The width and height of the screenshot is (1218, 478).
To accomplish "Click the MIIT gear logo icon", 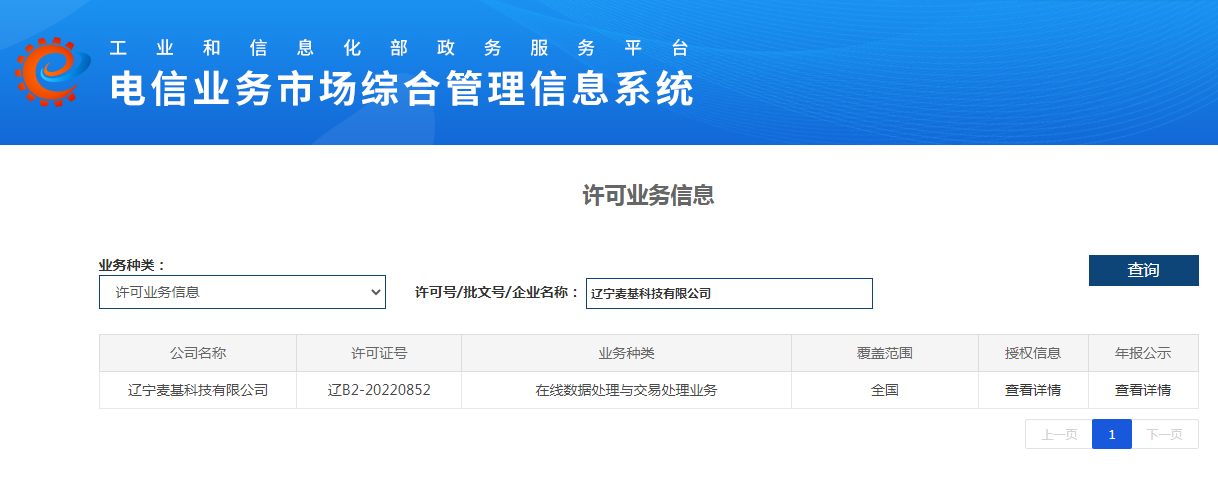I will (52, 73).
